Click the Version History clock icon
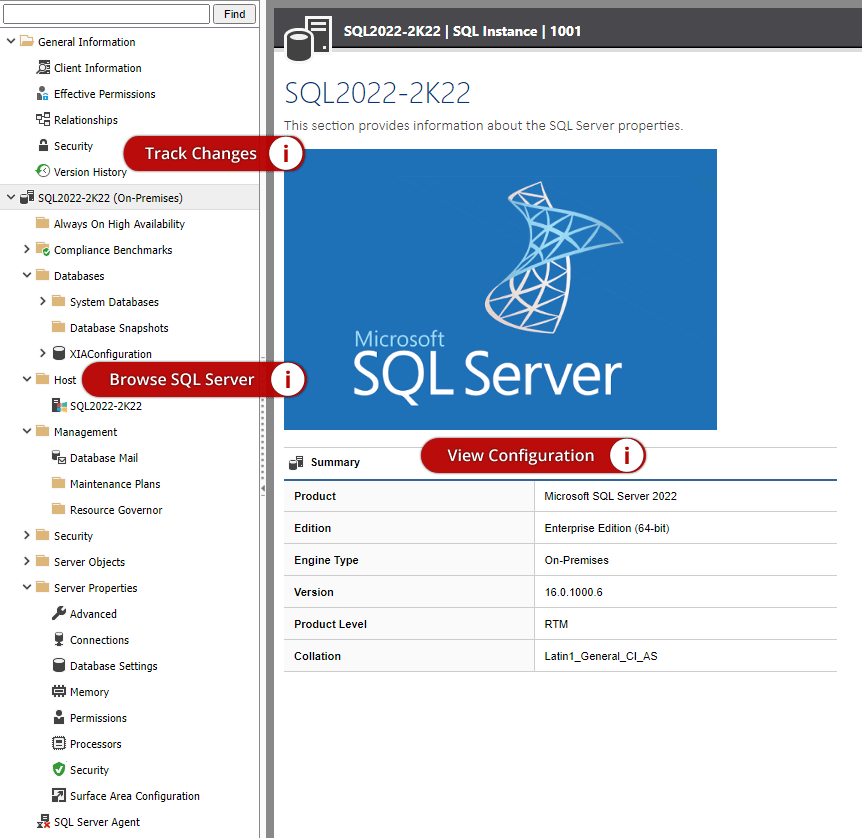This screenshot has width=862, height=838. [43, 171]
